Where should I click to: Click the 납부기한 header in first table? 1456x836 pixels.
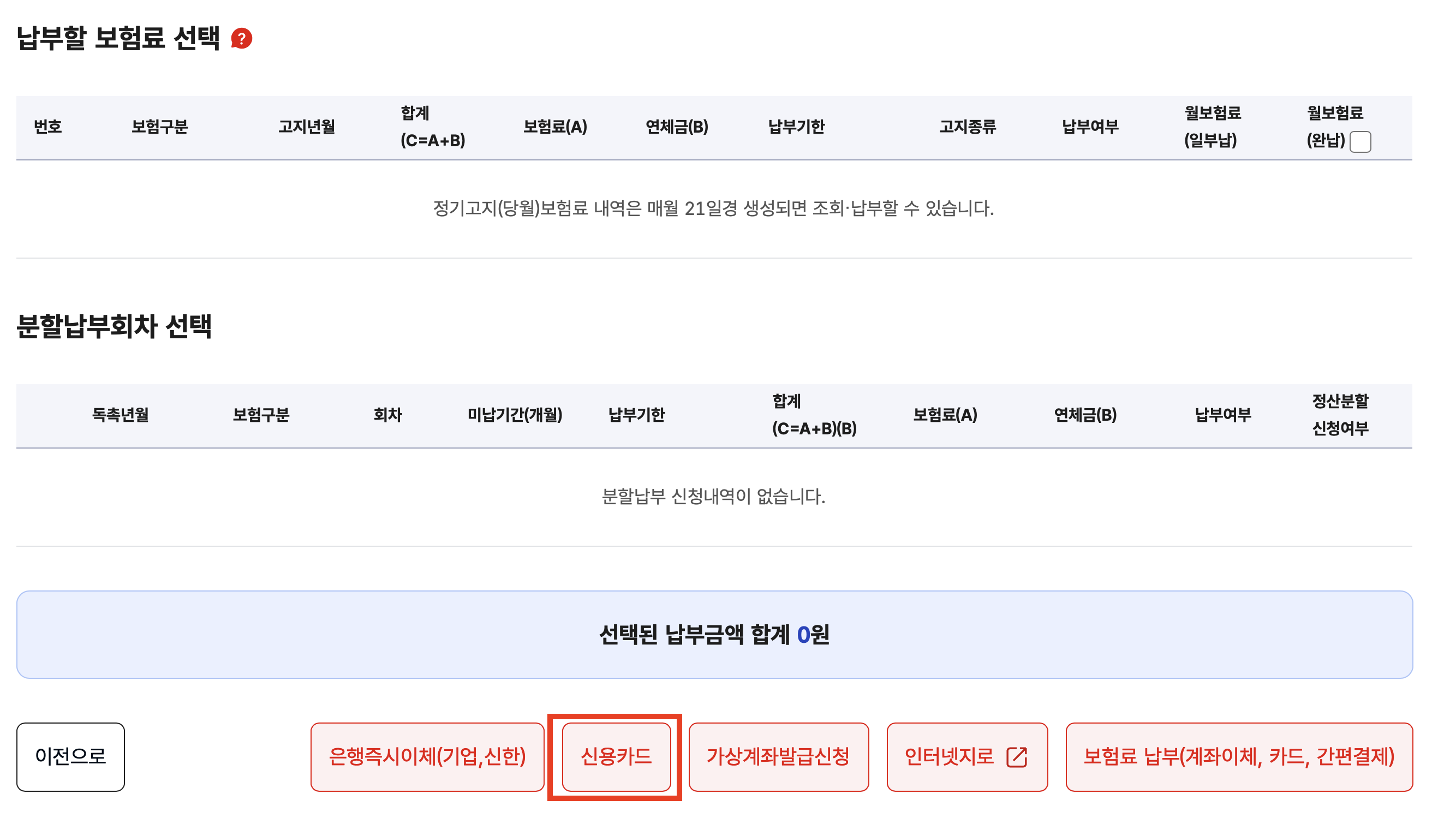pyautogui.click(x=796, y=127)
